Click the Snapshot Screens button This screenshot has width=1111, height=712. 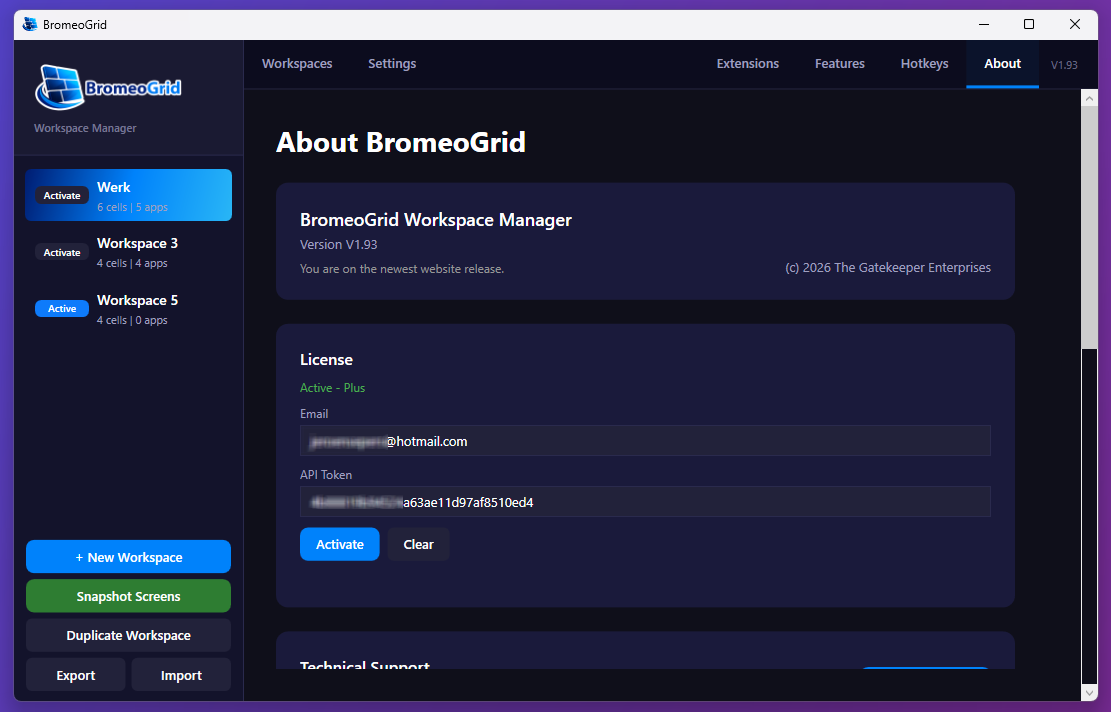tap(128, 595)
